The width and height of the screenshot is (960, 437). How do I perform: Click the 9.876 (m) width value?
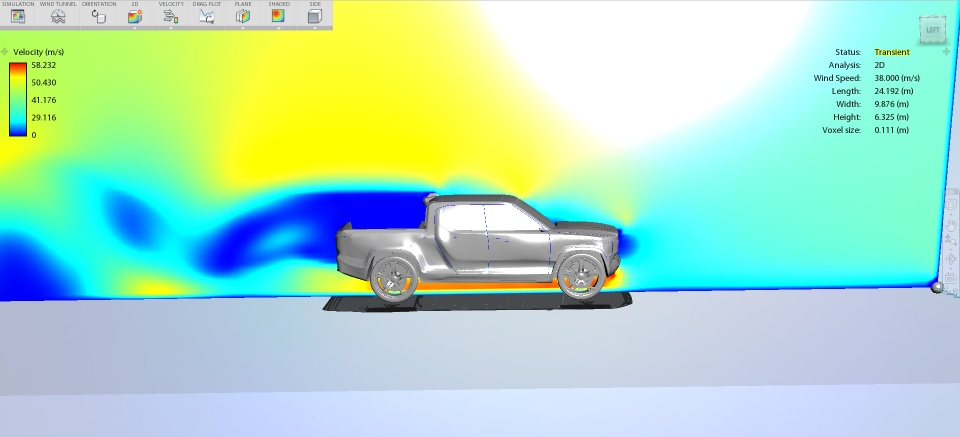tap(891, 104)
